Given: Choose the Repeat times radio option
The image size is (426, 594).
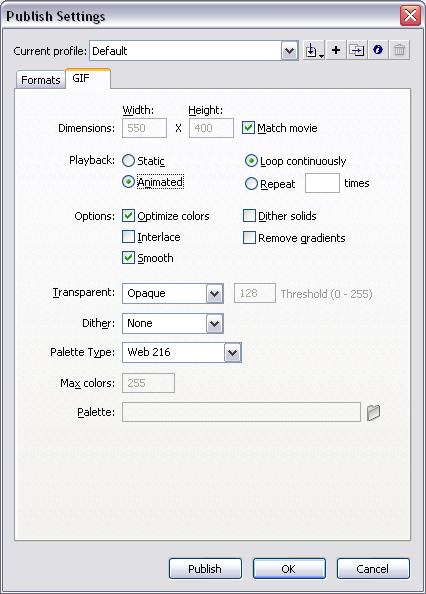Looking at the screenshot, I should click(251, 184).
